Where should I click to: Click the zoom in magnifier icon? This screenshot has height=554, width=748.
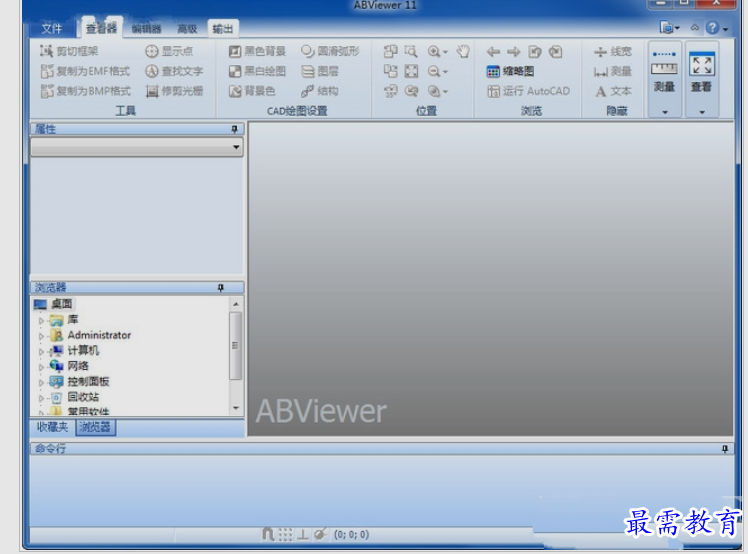pyautogui.click(x=434, y=51)
